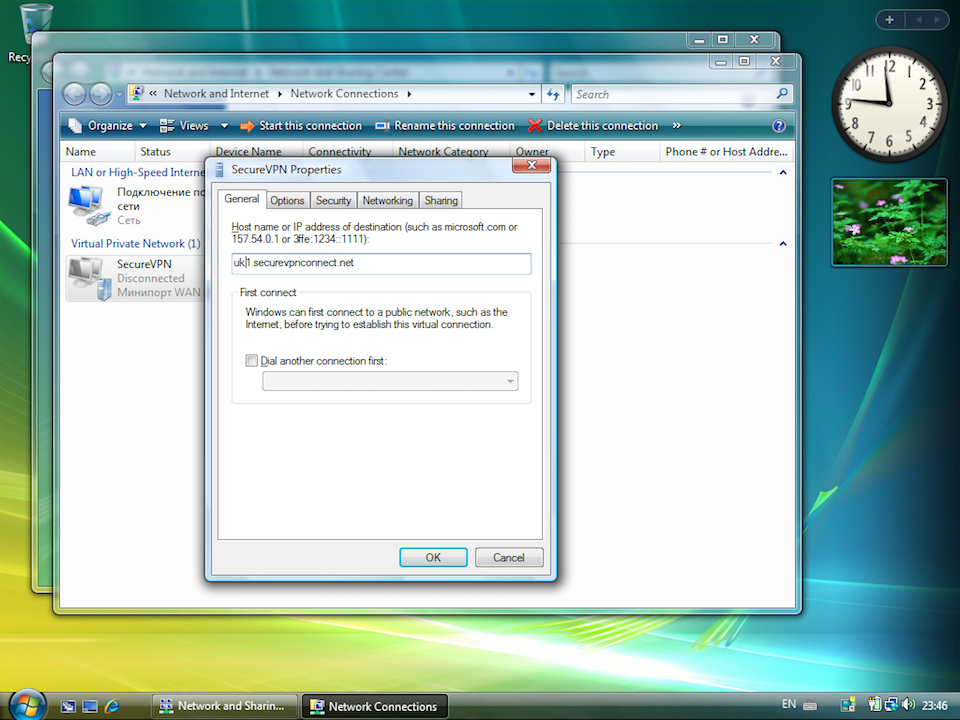Close the SecureVPN Properties dialog
Viewport: 960px width, 720px height.
click(x=531, y=165)
